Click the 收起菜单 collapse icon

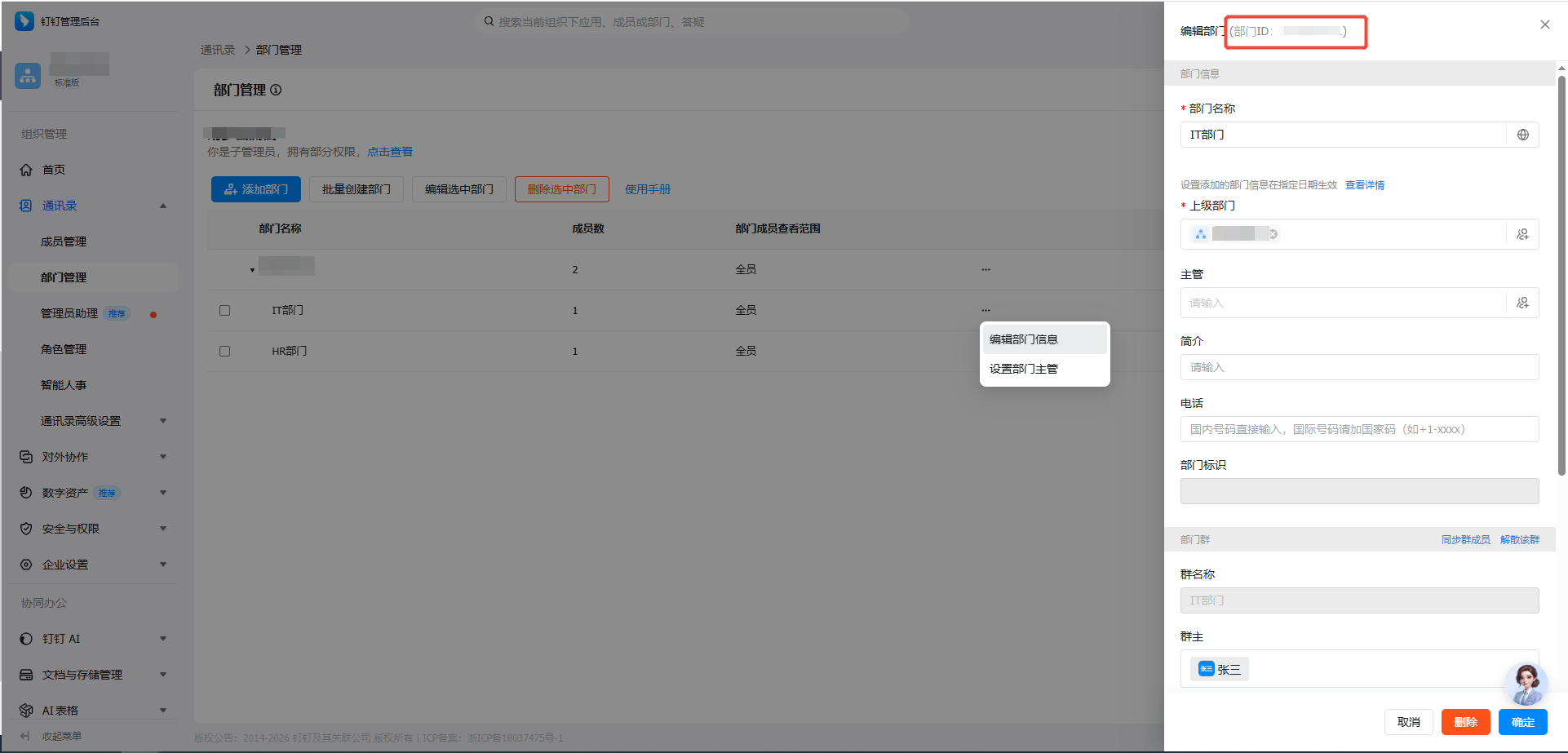[x=25, y=736]
